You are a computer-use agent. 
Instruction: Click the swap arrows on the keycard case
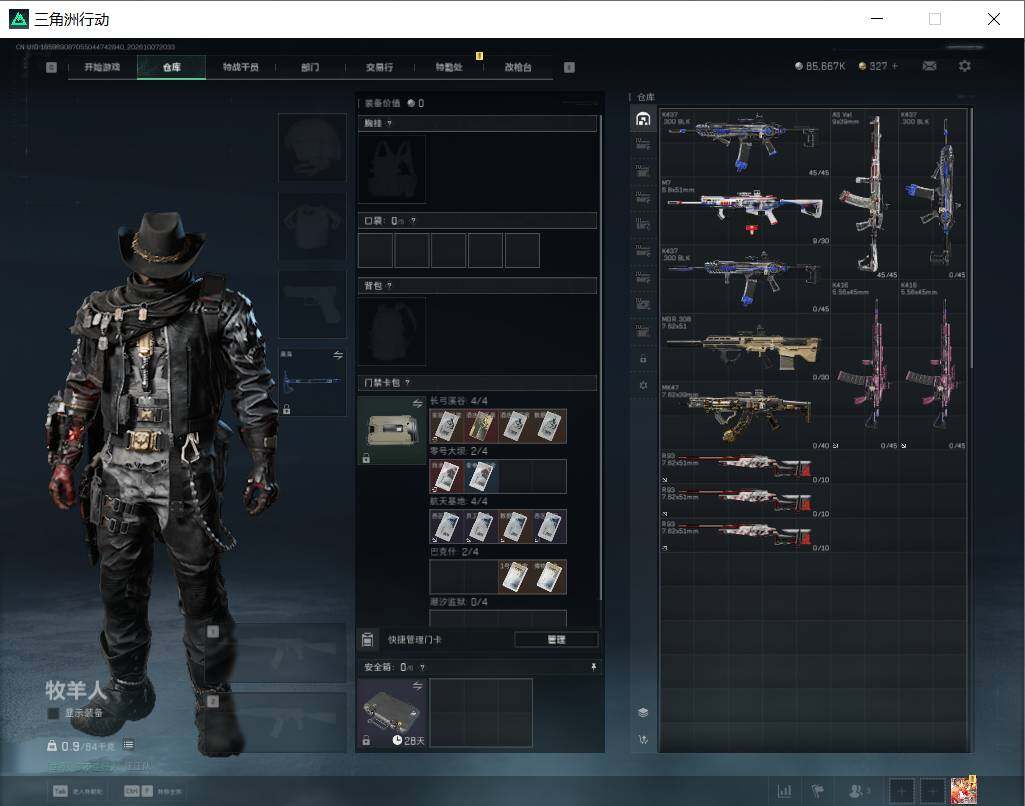pos(418,403)
